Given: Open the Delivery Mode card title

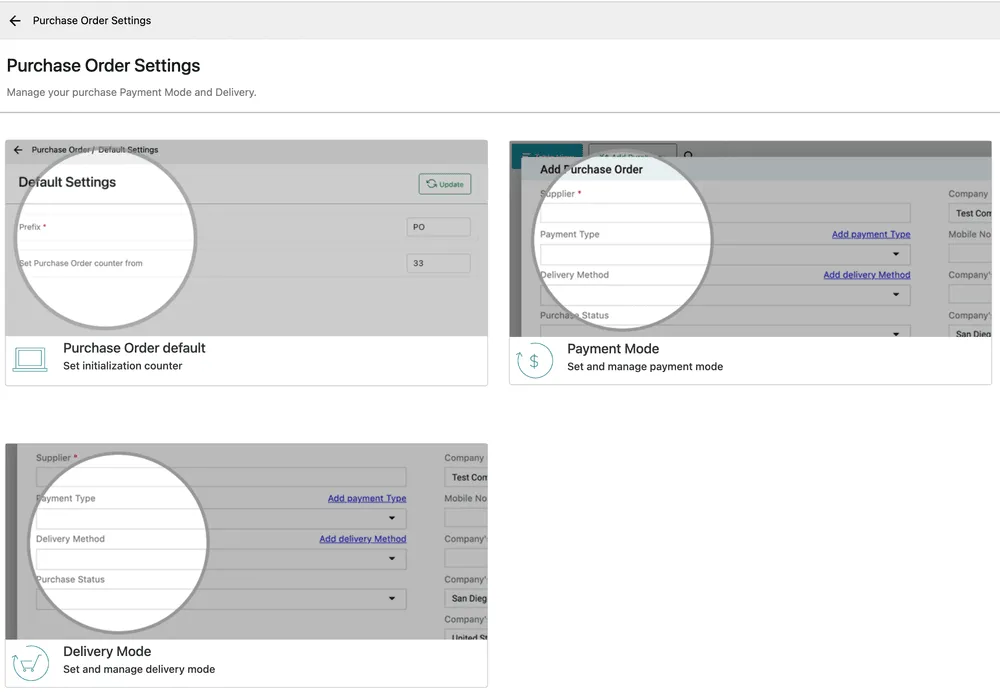Looking at the screenshot, I should point(107,651).
